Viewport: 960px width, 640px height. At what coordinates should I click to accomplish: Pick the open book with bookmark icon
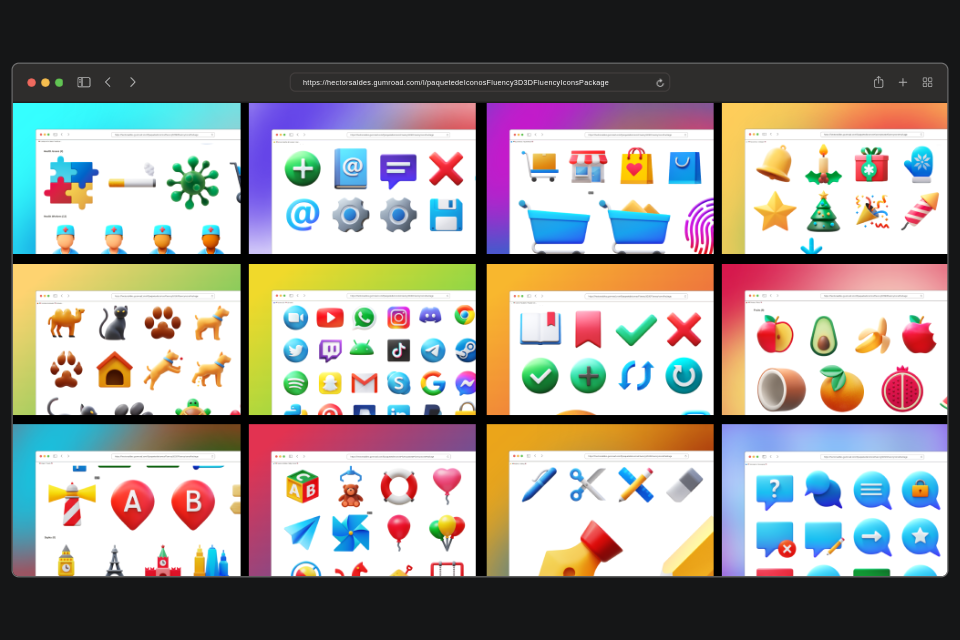coord(541,328)
